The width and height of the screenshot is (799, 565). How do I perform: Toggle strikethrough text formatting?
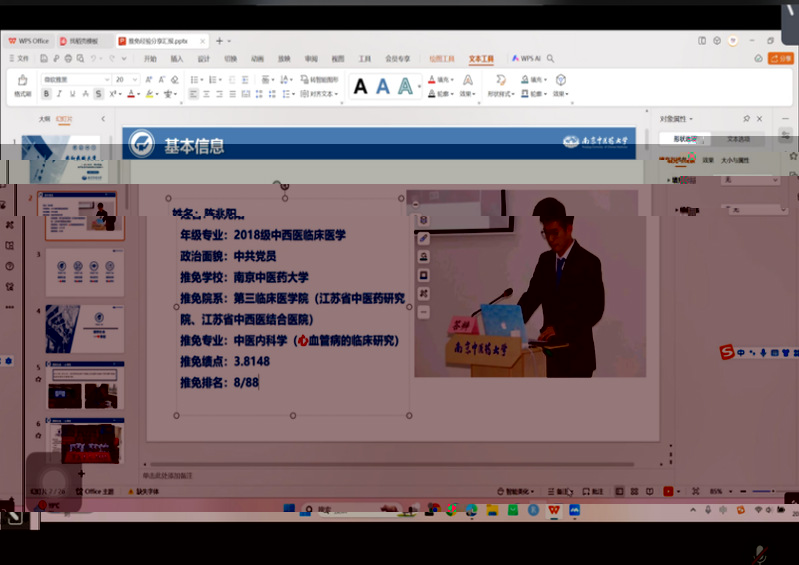pos(85,94)
